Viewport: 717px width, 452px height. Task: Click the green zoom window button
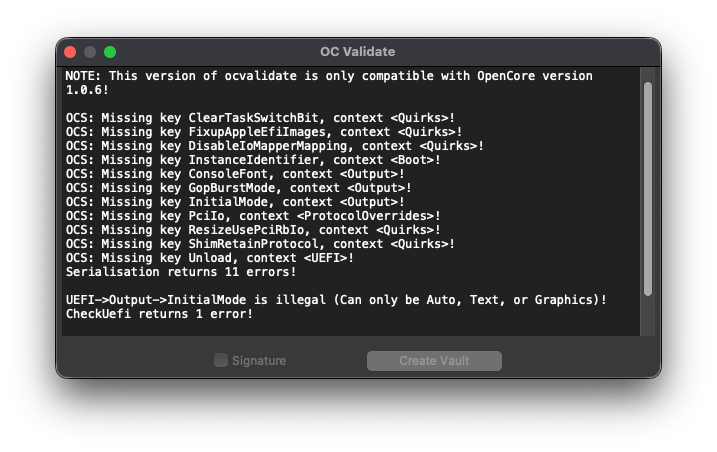pyautogui.click(x=110, y=52)
